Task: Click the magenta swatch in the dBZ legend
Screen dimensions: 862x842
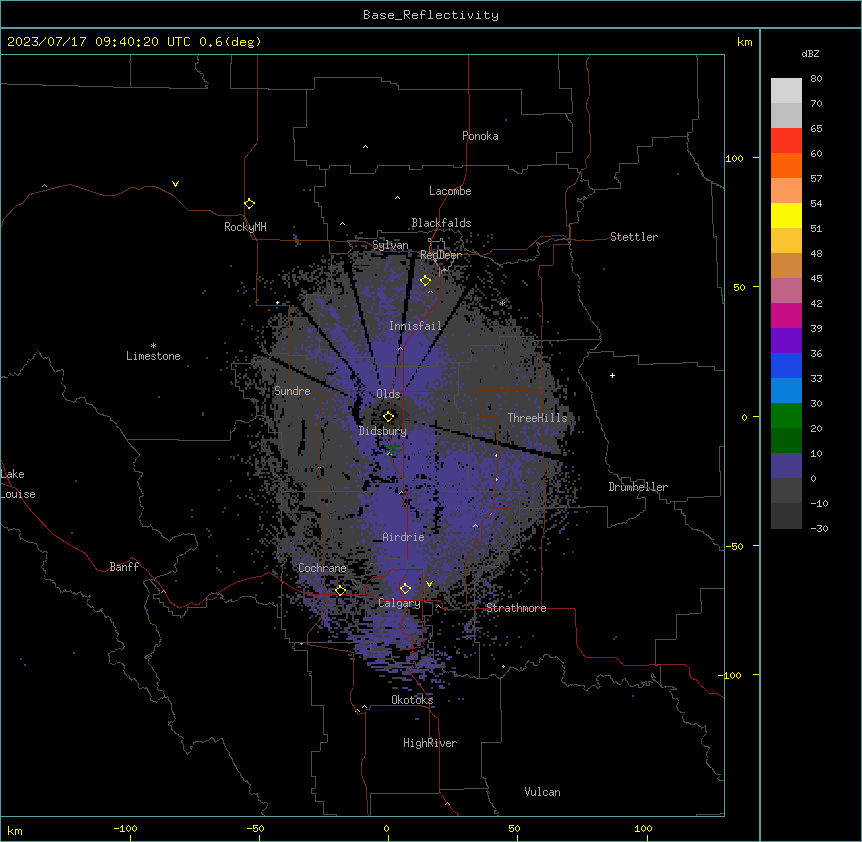Action: coord(786,315)
